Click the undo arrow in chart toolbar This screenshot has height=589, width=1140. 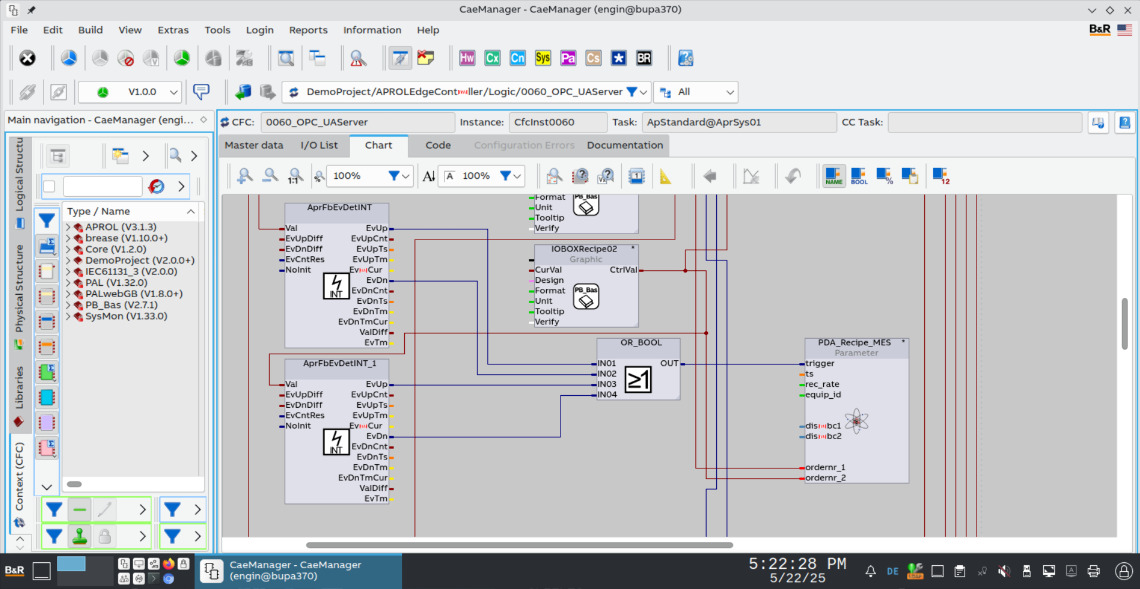[792, 176]
